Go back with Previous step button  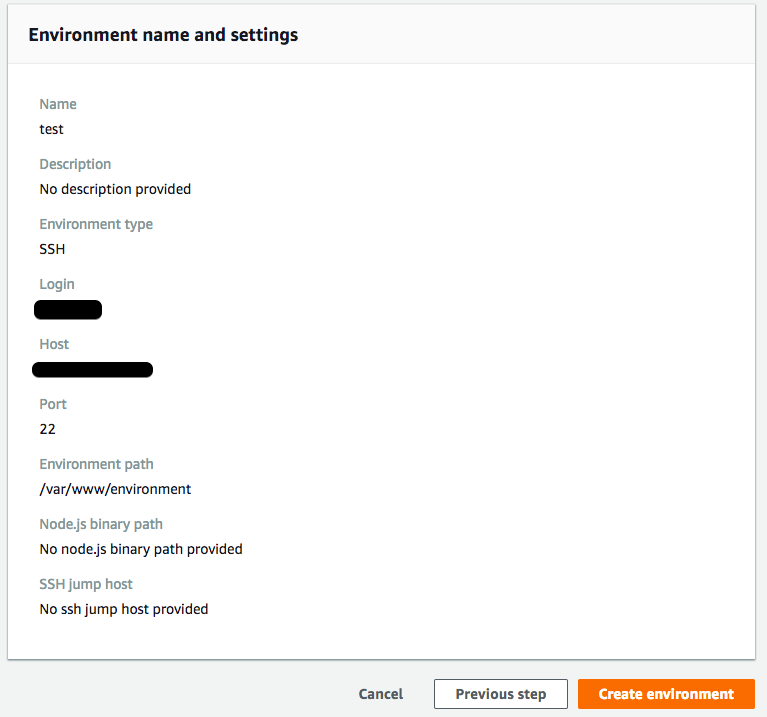click(x=501, y=694)
